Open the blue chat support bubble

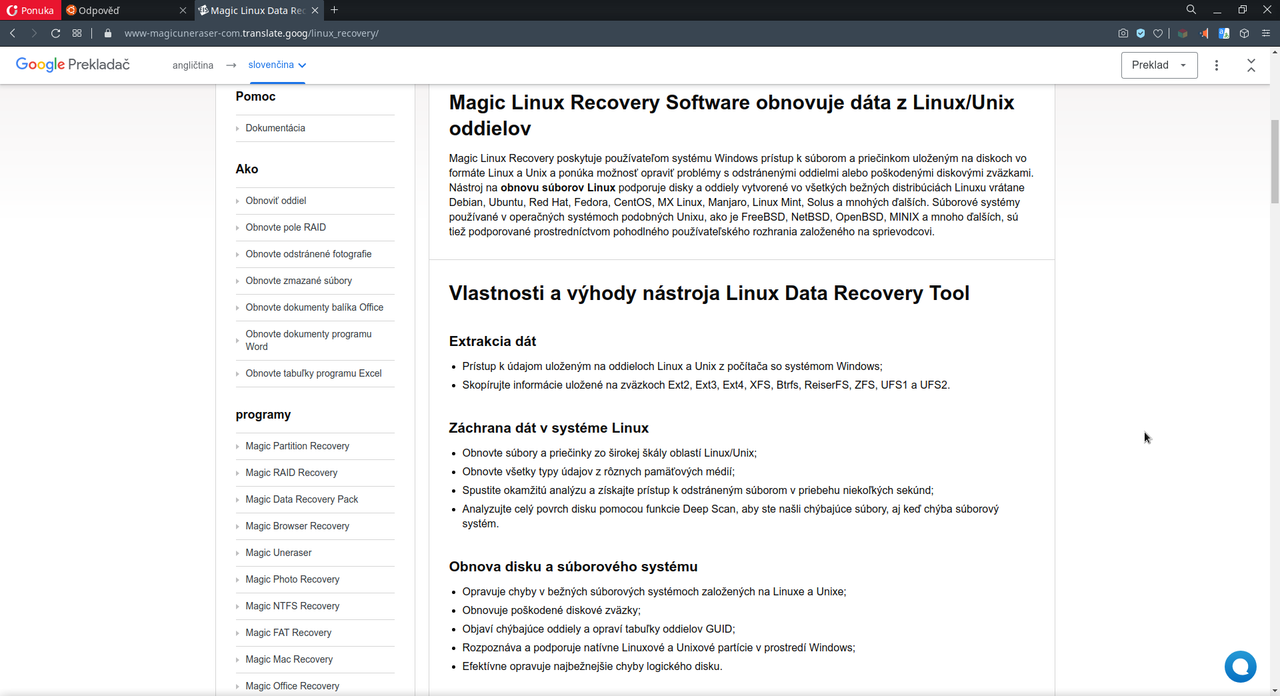pyautogui.click(x=1240, y=666)
